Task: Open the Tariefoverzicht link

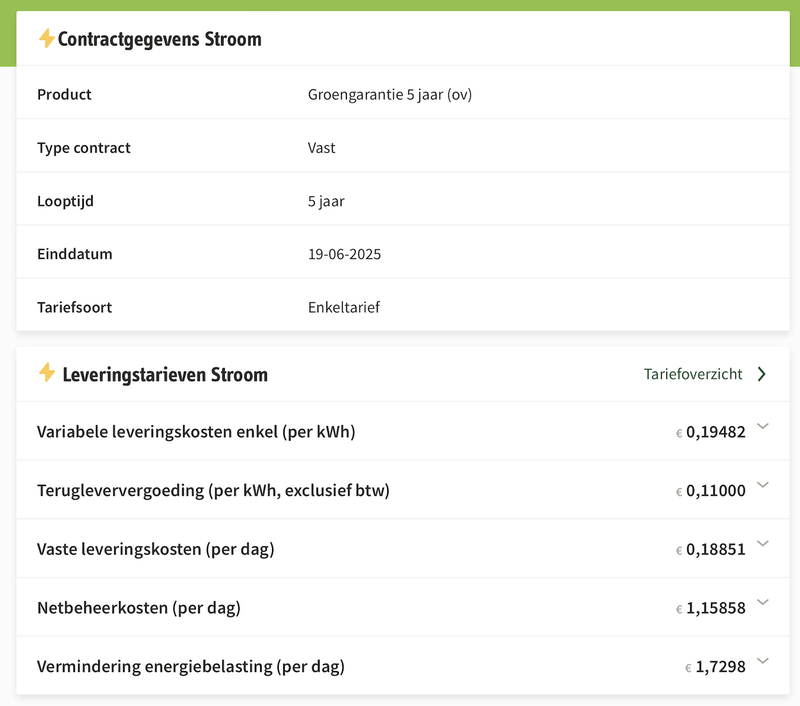Action: pos(693,374)
